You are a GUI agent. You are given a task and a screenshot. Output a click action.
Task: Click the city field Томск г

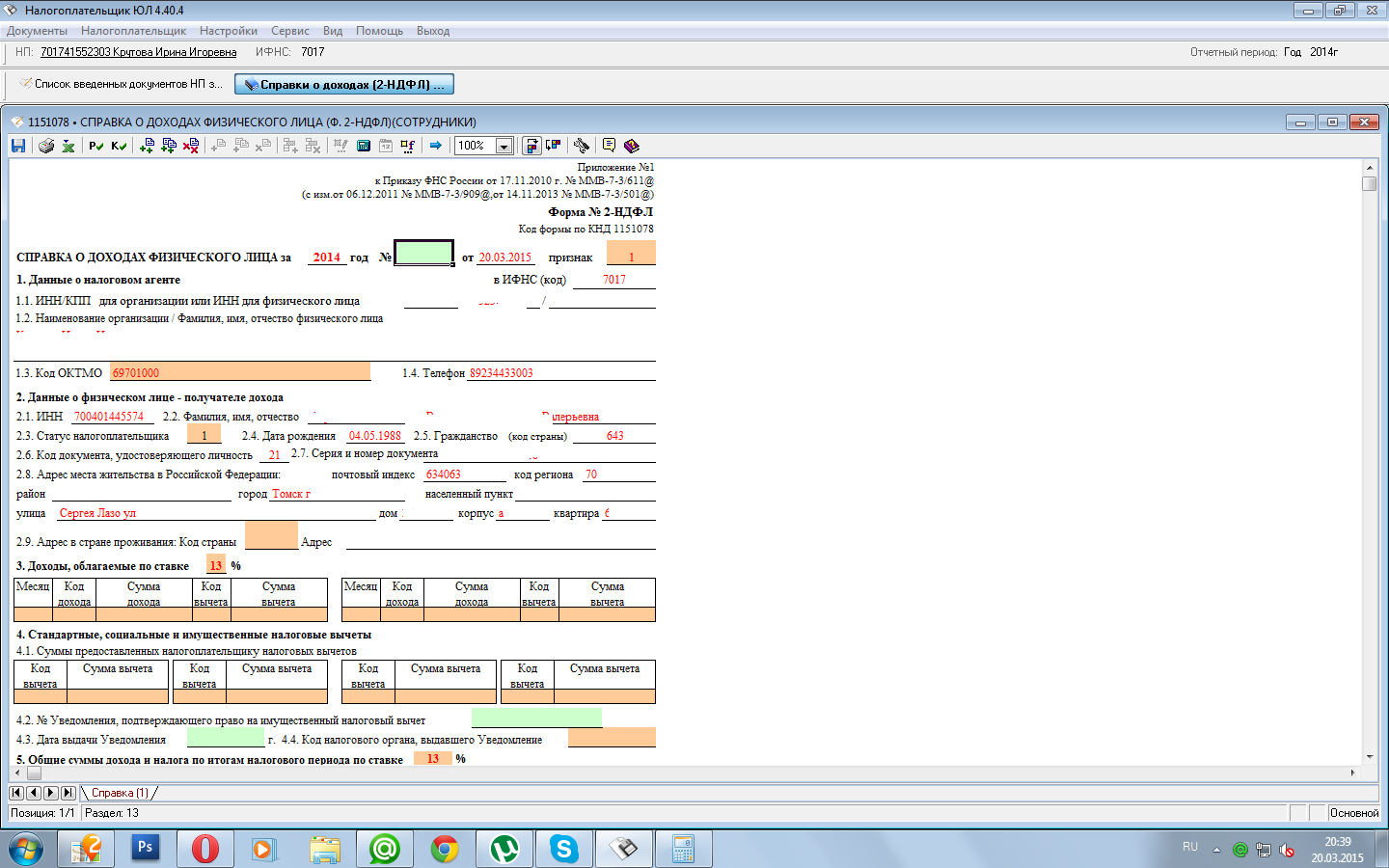338,494
